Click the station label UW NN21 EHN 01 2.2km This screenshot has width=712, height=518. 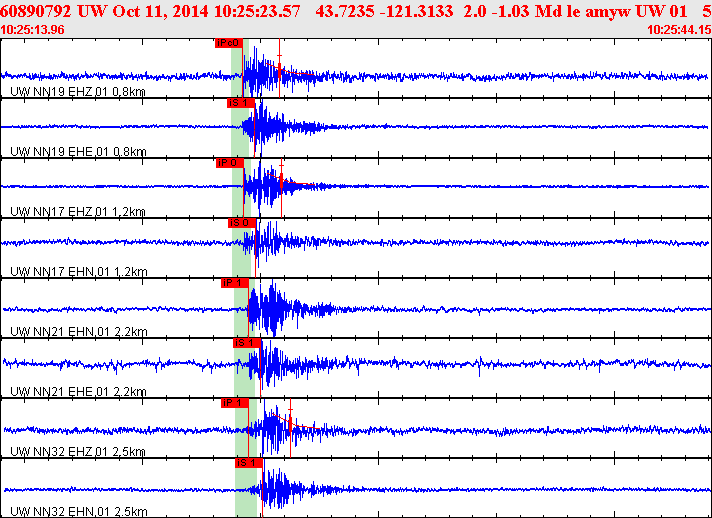click(79, 331)
